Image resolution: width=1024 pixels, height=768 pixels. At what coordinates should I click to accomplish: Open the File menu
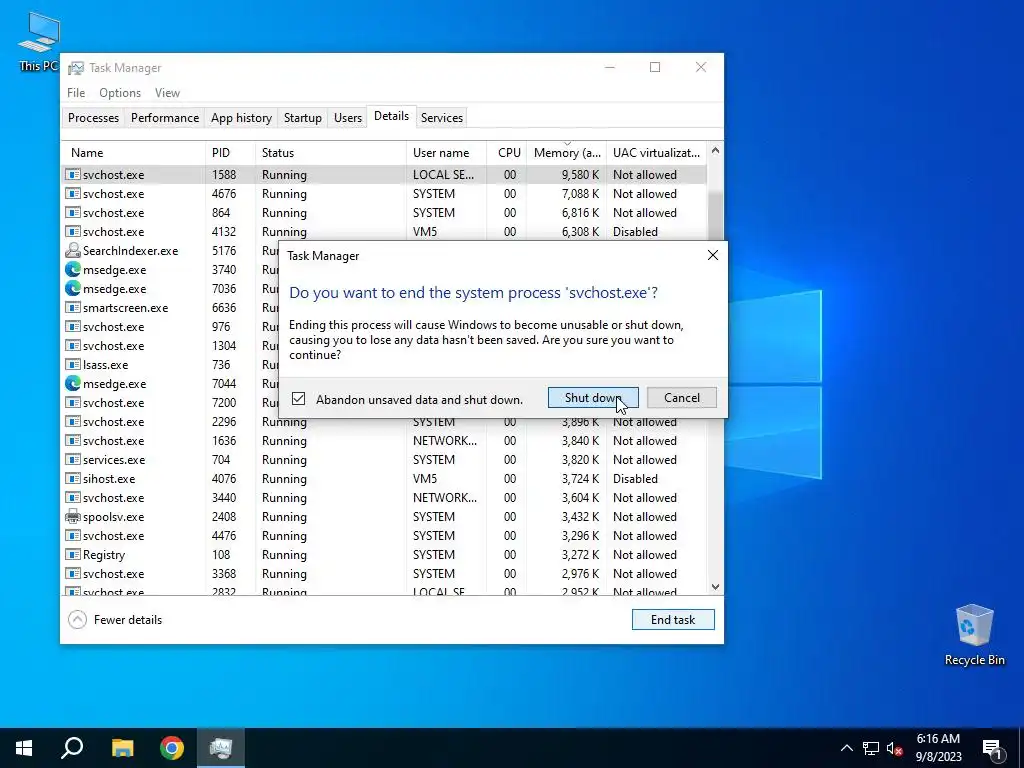pos(76,93)
